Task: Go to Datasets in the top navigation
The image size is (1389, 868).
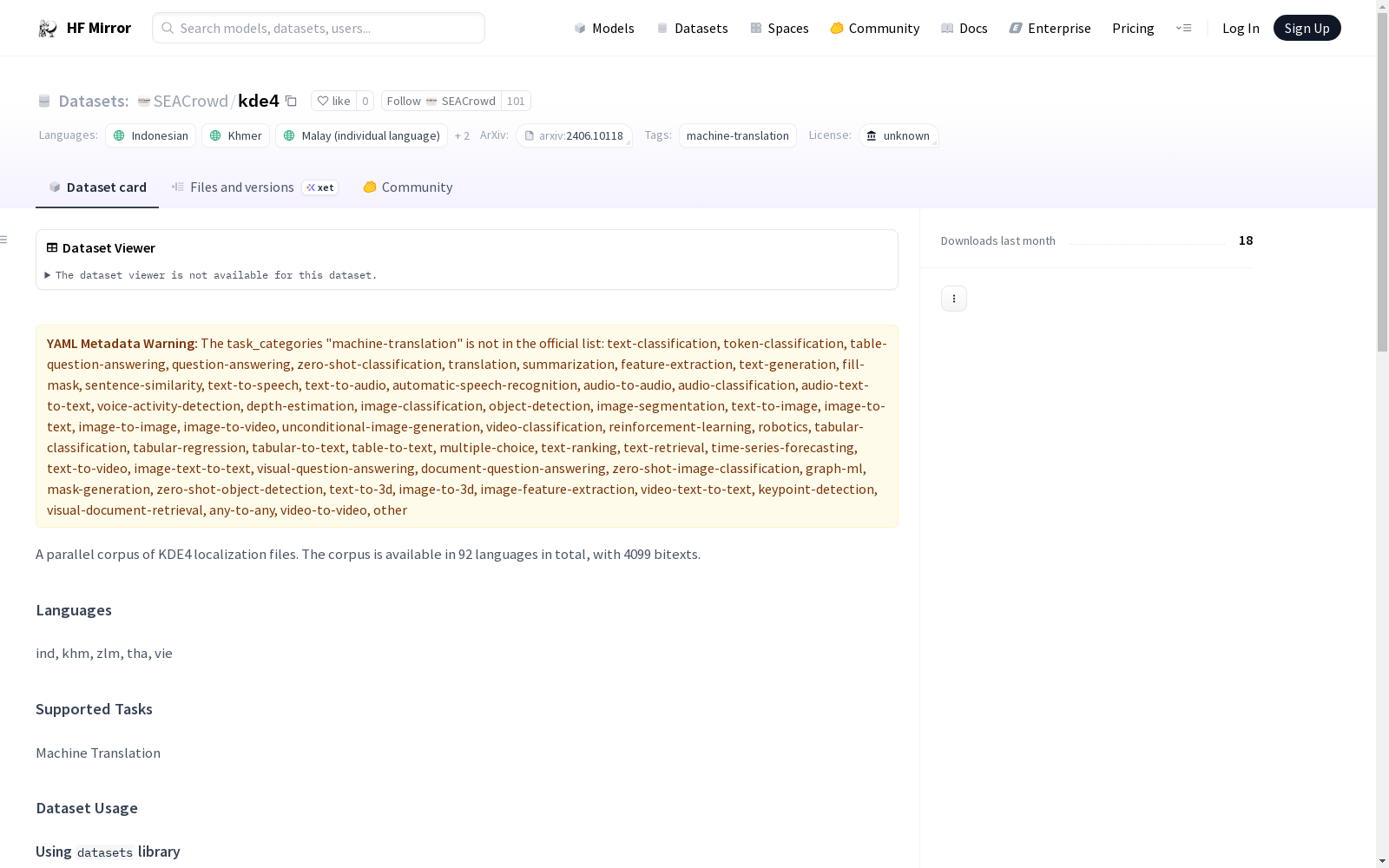Action: (x=692, y=28)
